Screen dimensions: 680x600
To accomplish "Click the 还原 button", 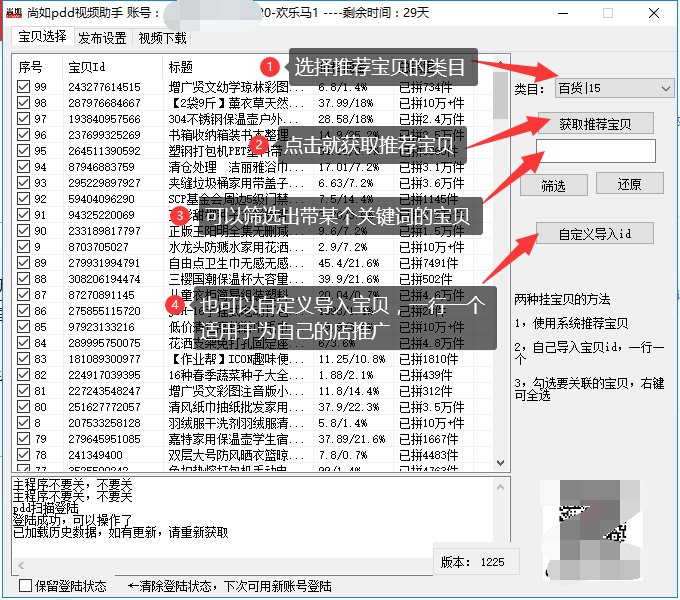I will (x=629, y=184).
